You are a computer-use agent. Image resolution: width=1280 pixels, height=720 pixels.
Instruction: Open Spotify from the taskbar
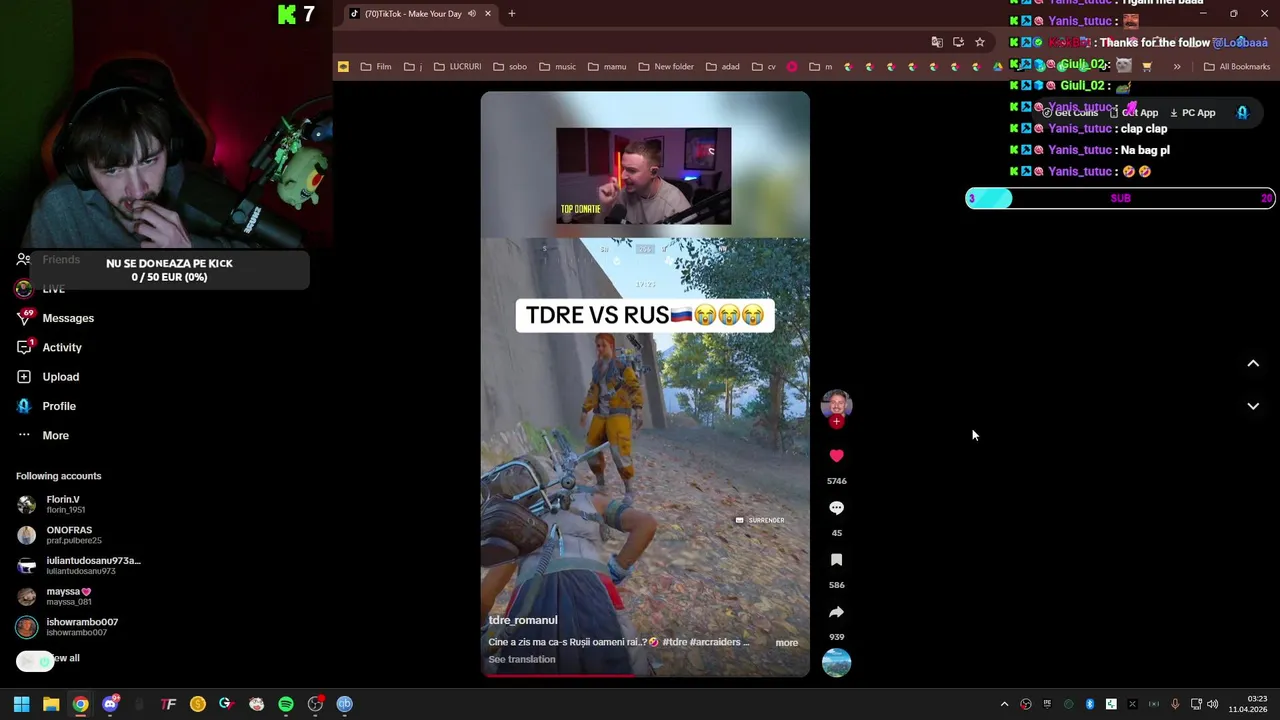pyautogui.click(x=286, y=704)
